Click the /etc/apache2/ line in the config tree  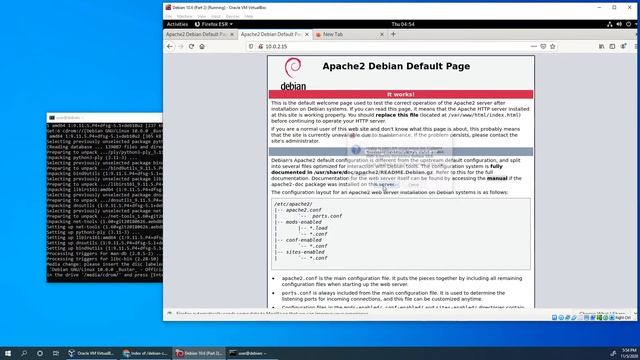(x=293, y=204)
